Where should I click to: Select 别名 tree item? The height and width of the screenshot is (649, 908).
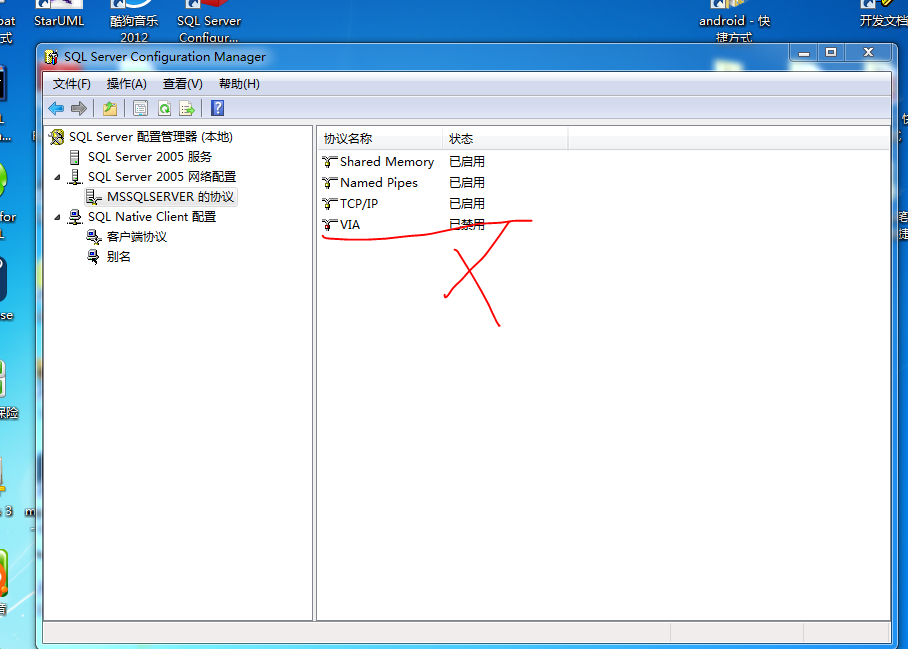click(x=118, y=256)
